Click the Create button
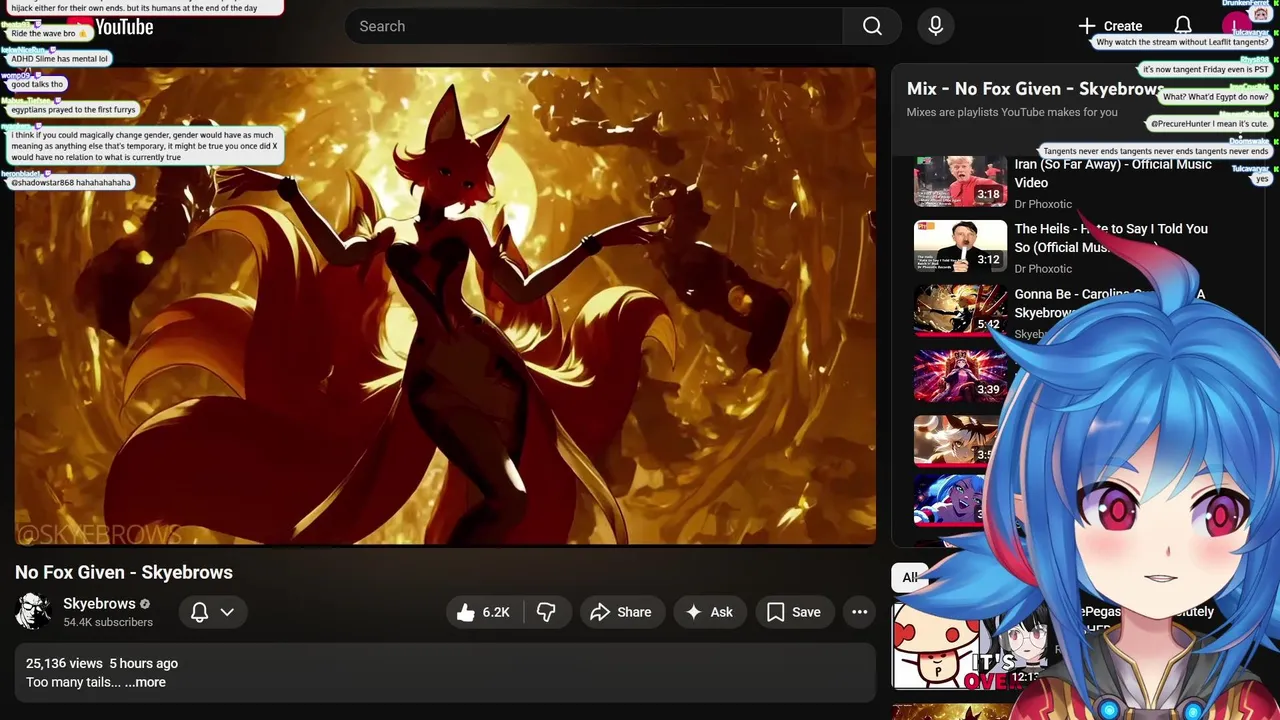This screenshot has height=720, width=1280. point(1110,26)
